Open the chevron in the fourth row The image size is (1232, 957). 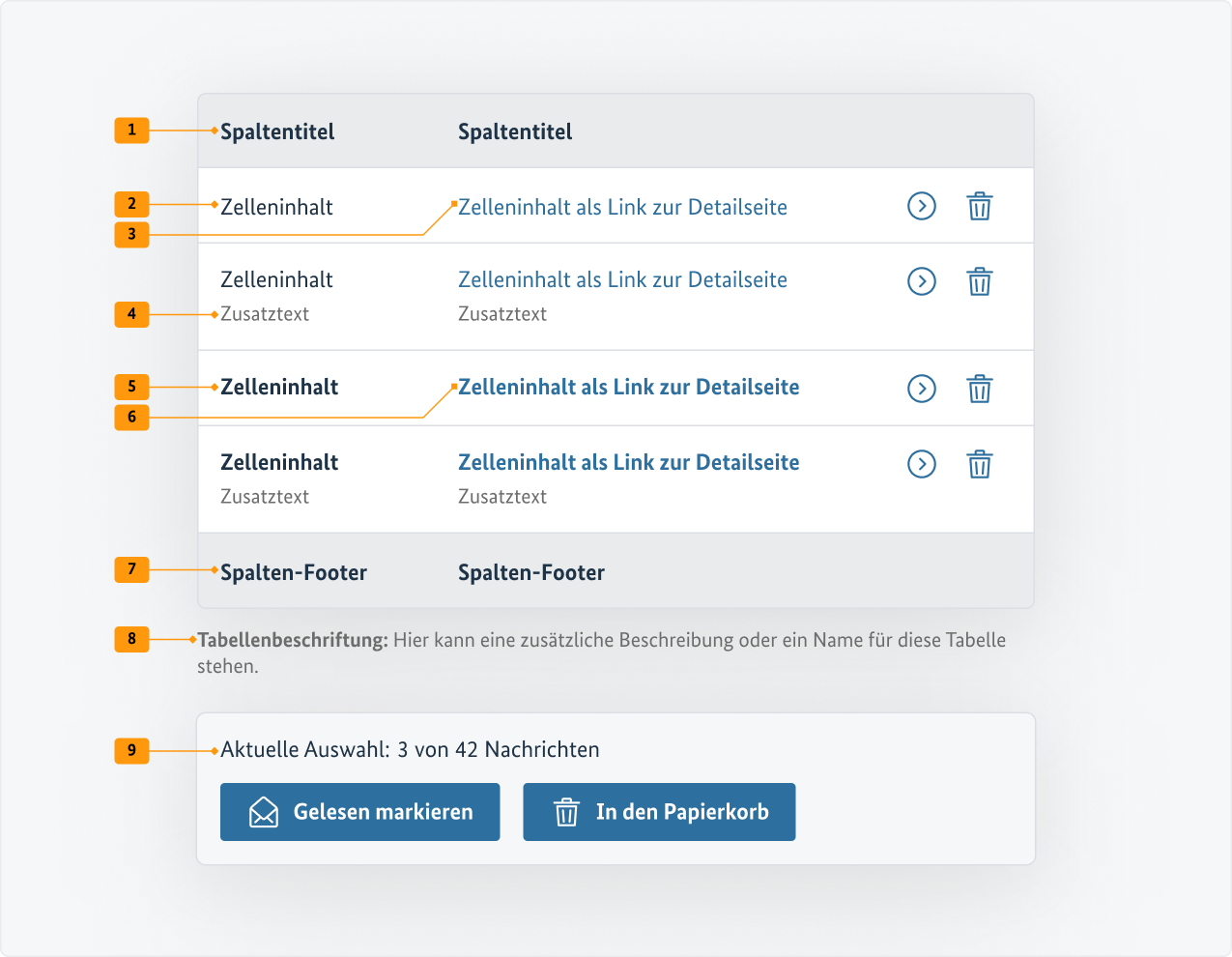click(x=921, y=464)
